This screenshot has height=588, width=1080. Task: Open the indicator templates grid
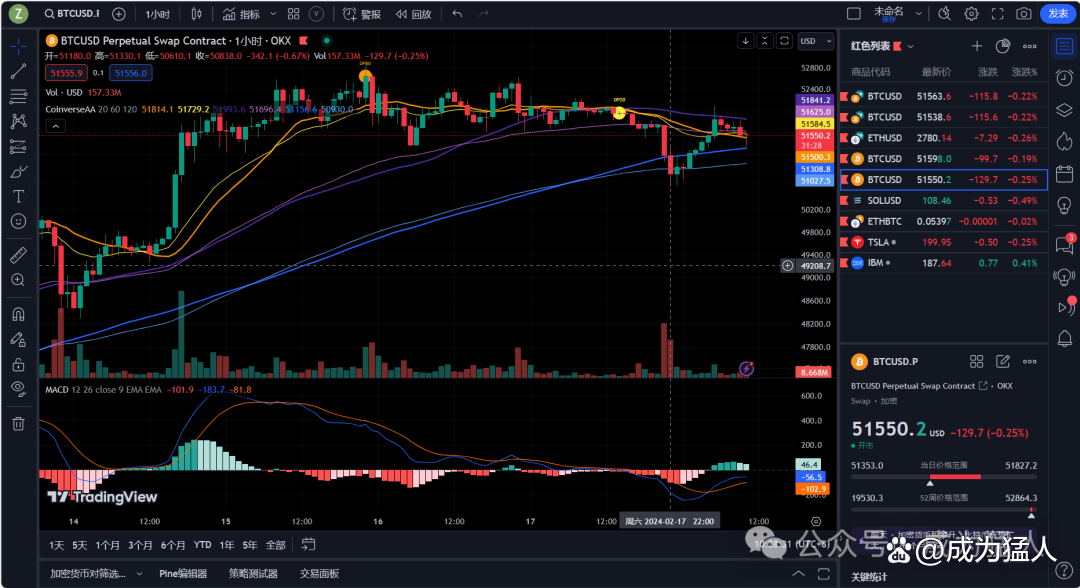click(293, 14)
